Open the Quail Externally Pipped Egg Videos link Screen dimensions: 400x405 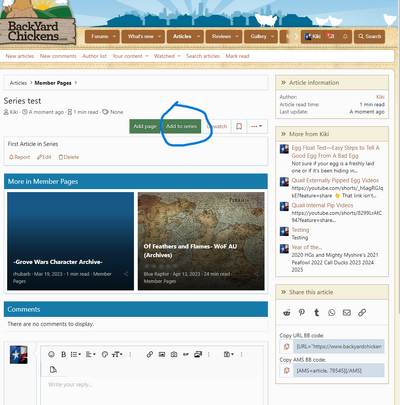335,180
